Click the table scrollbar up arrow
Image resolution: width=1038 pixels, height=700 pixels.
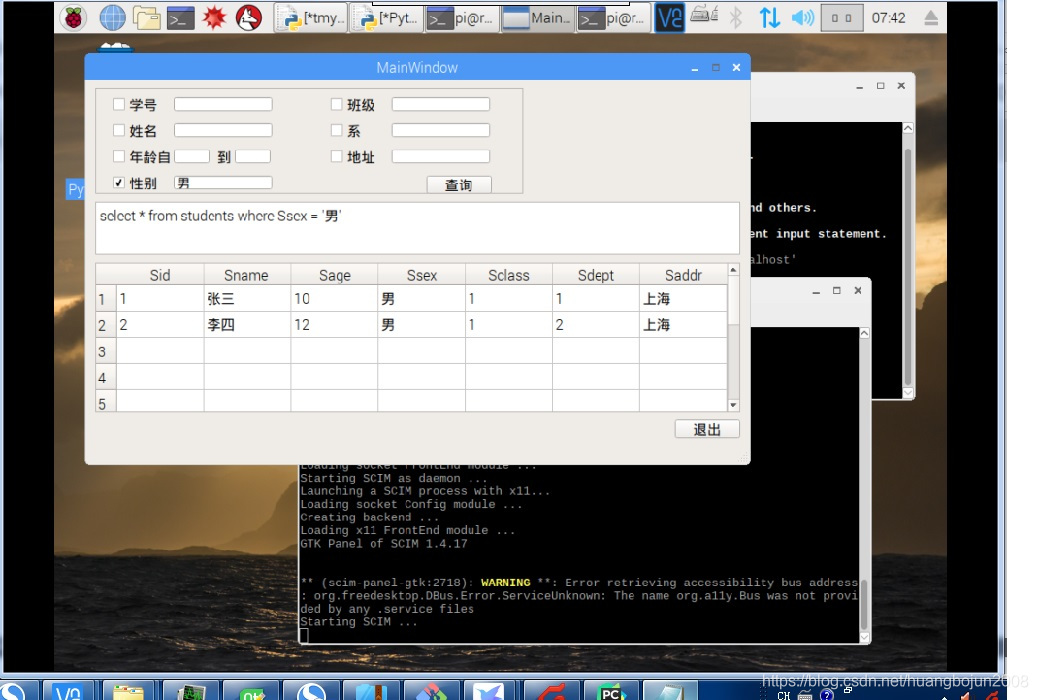click(x=733, y=270)
